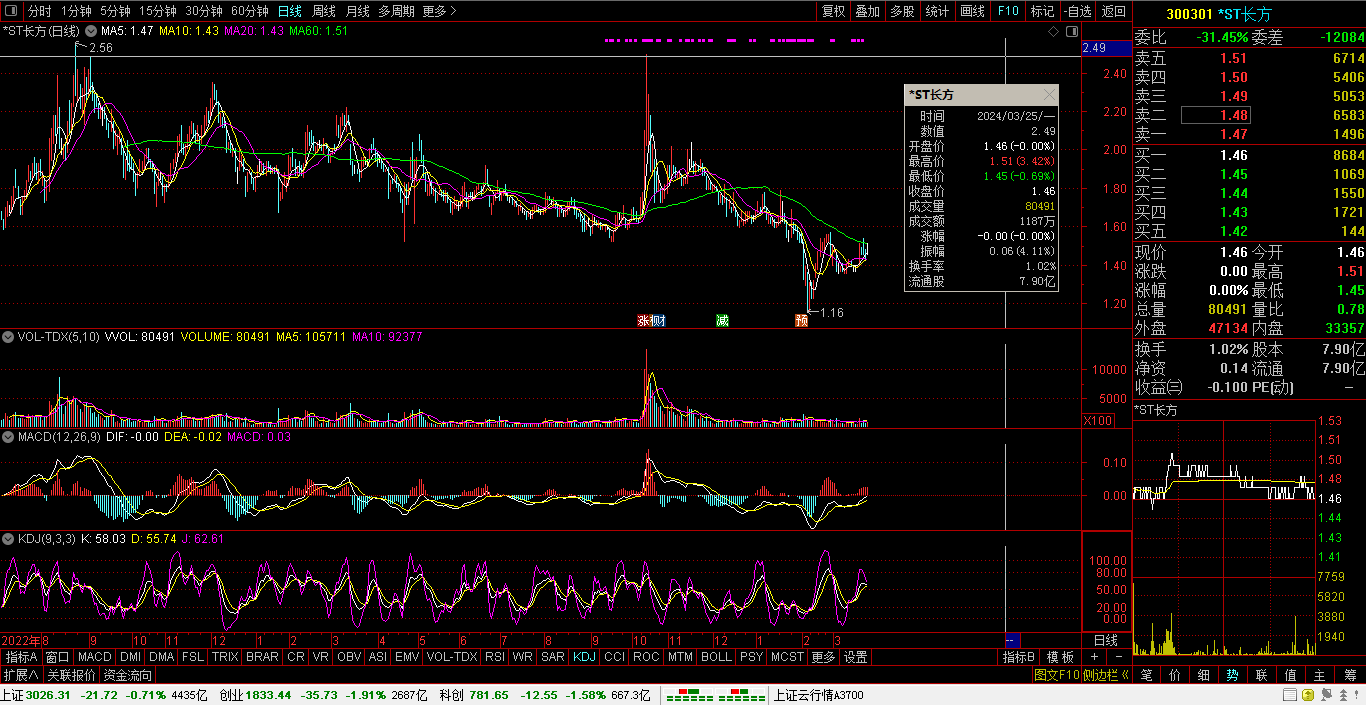Select the KDJ indicator tab
The width and height of the screenshot is (1366, 705).
[585, 657]
